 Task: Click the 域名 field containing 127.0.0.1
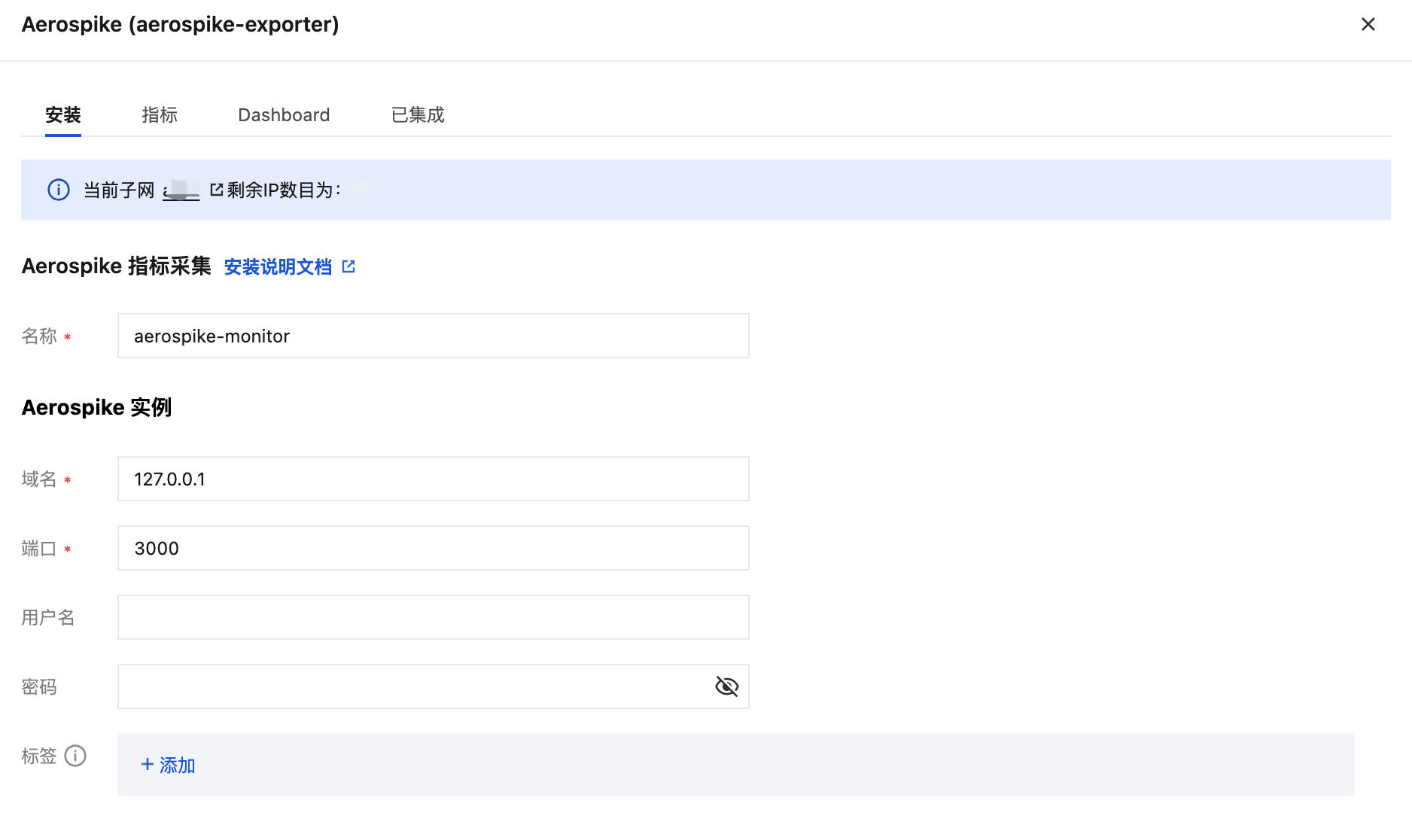pyautogui.click(x=433, y=479)
